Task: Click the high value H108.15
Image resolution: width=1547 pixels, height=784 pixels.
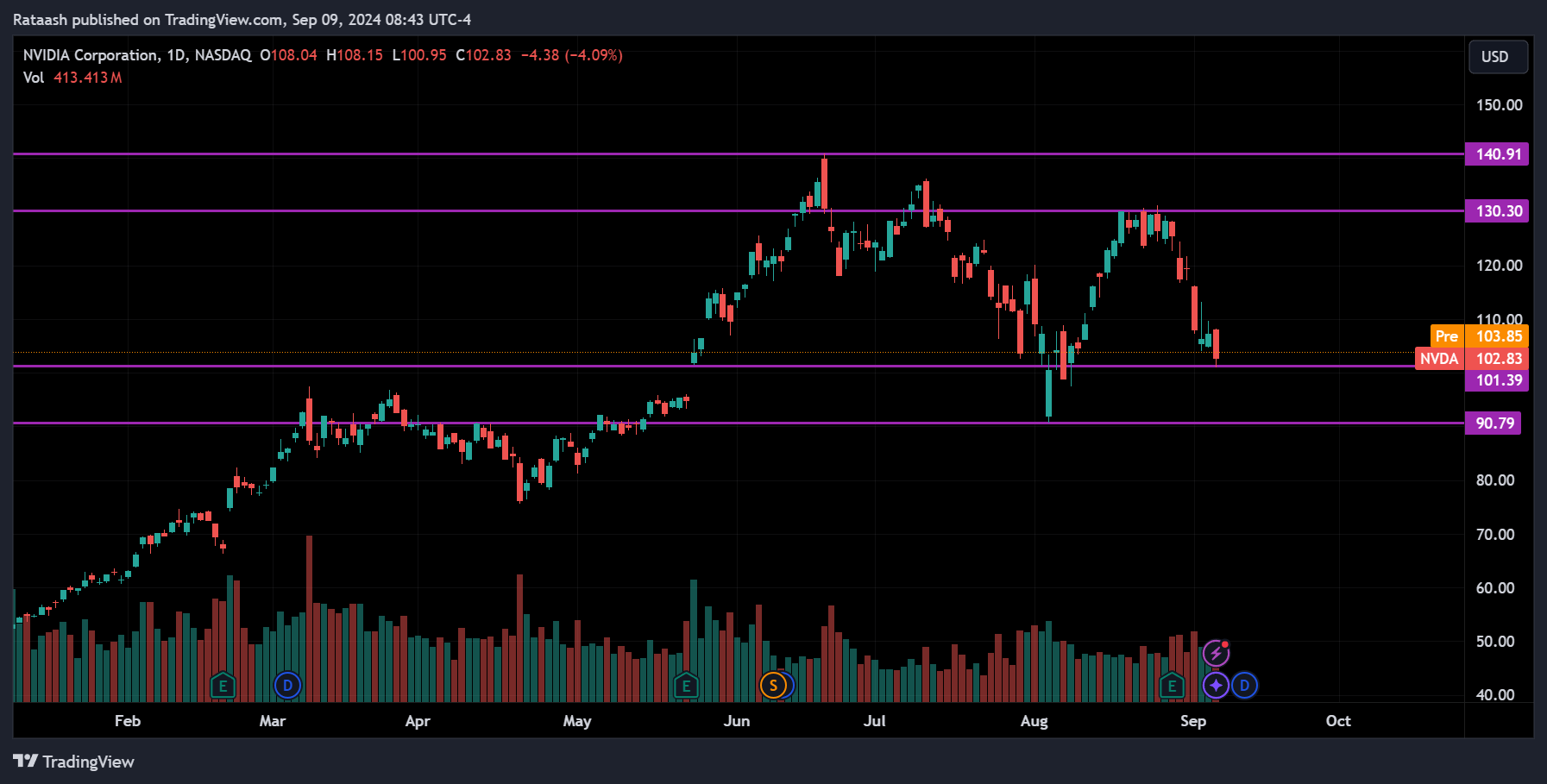Action: tap(355, 55)
